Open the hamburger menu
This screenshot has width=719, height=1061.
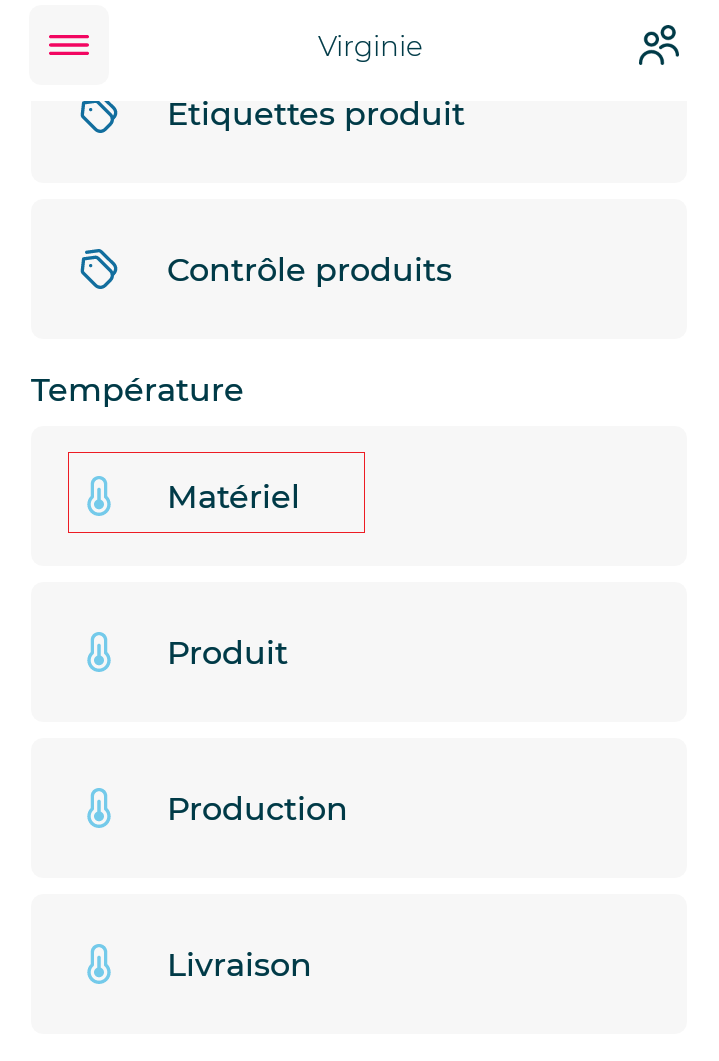[69, 45]
